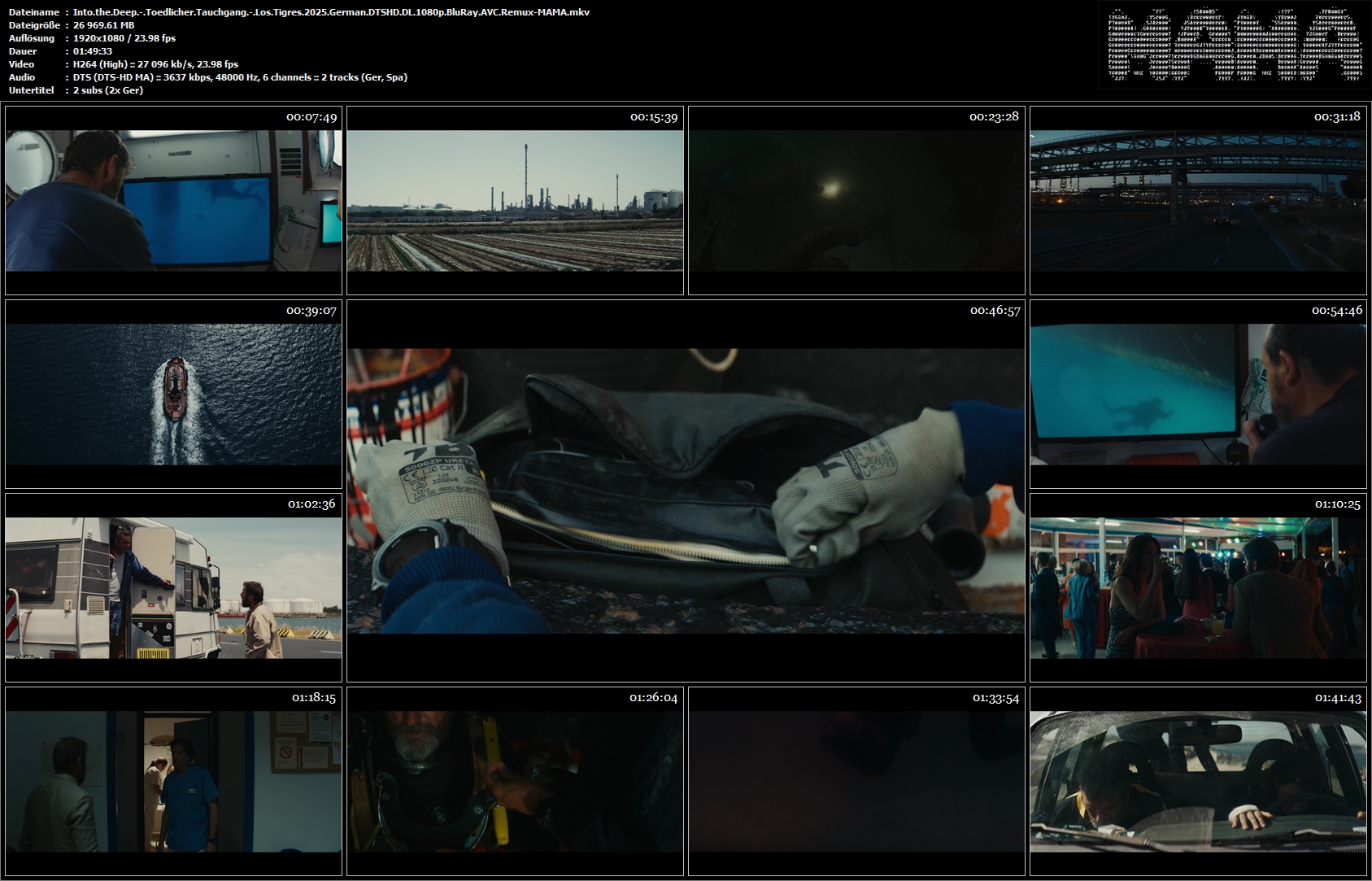
Task: Select the 01:26:04 timestamp text
Action: tap(653, 698)
